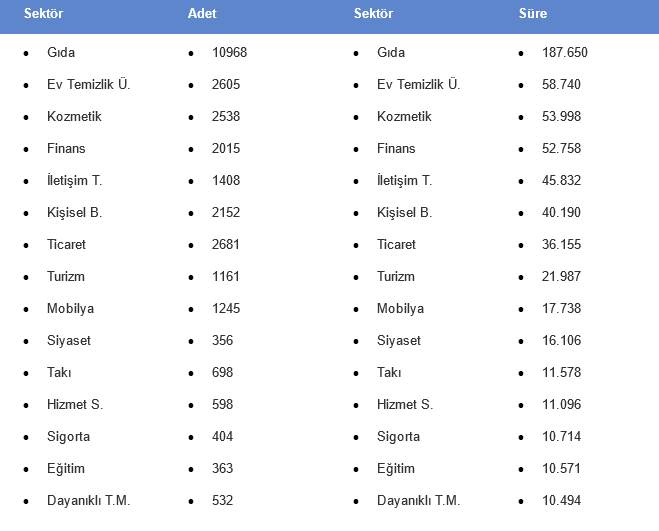Click the Mobilya count 1245
This screenshot has height=531, width=659.
(x=226, y=308)
